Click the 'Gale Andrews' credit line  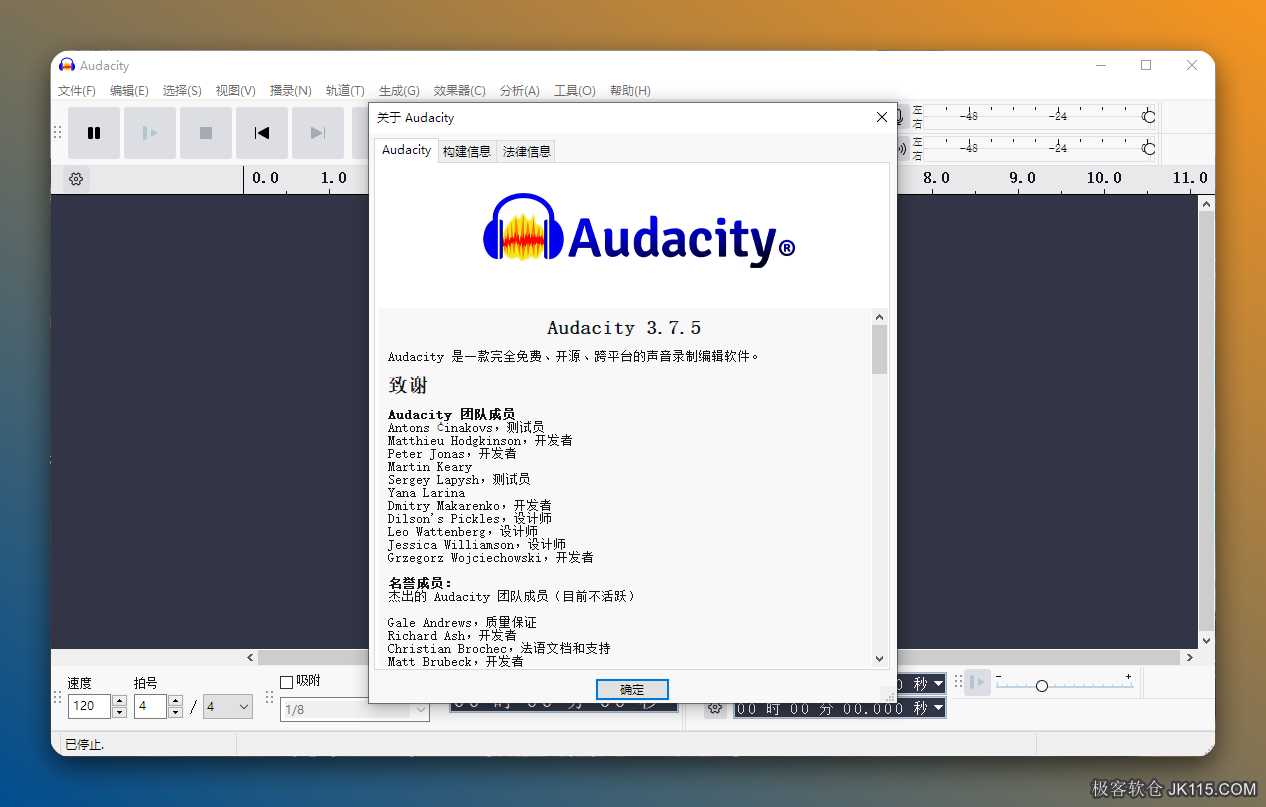(462, 622)
